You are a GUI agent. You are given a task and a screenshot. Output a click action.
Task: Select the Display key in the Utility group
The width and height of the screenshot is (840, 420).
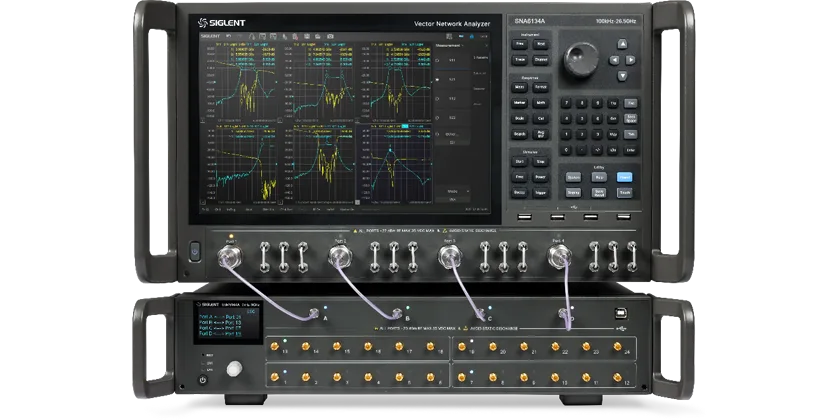(574, 192)
